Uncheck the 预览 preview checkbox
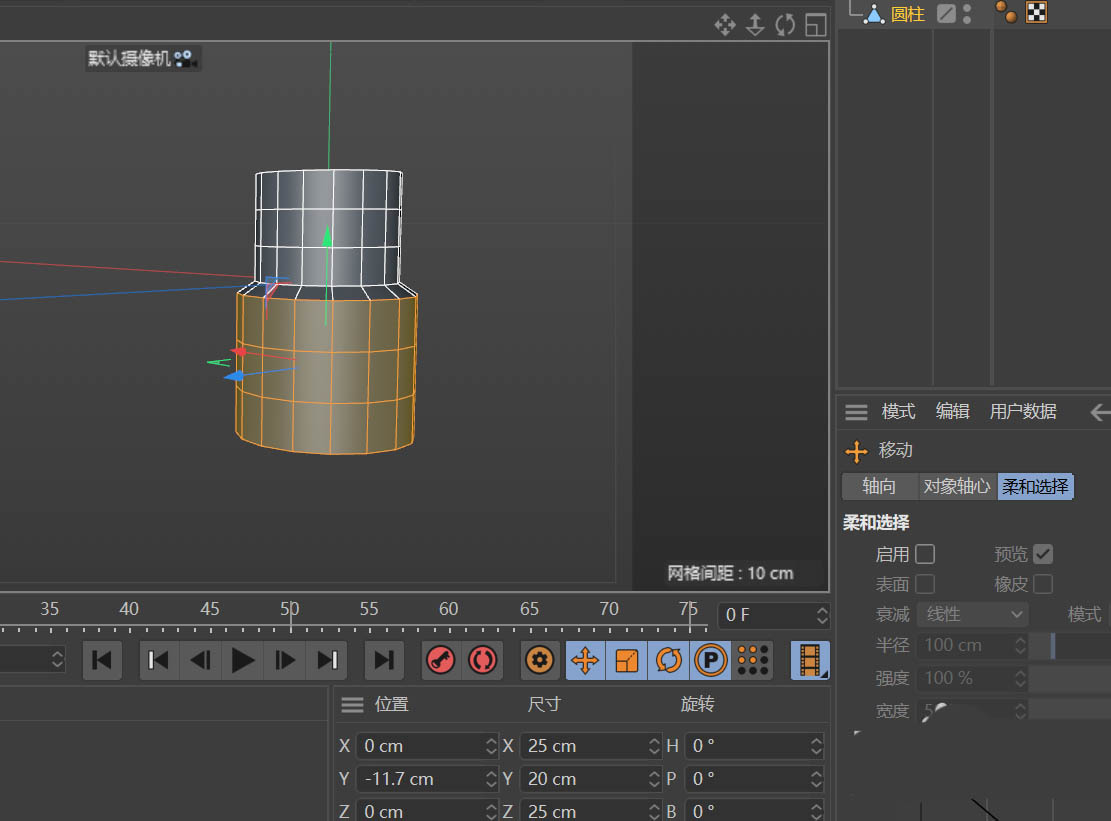This screenshot has height=821, width=1111. (x=1043, y=554)
